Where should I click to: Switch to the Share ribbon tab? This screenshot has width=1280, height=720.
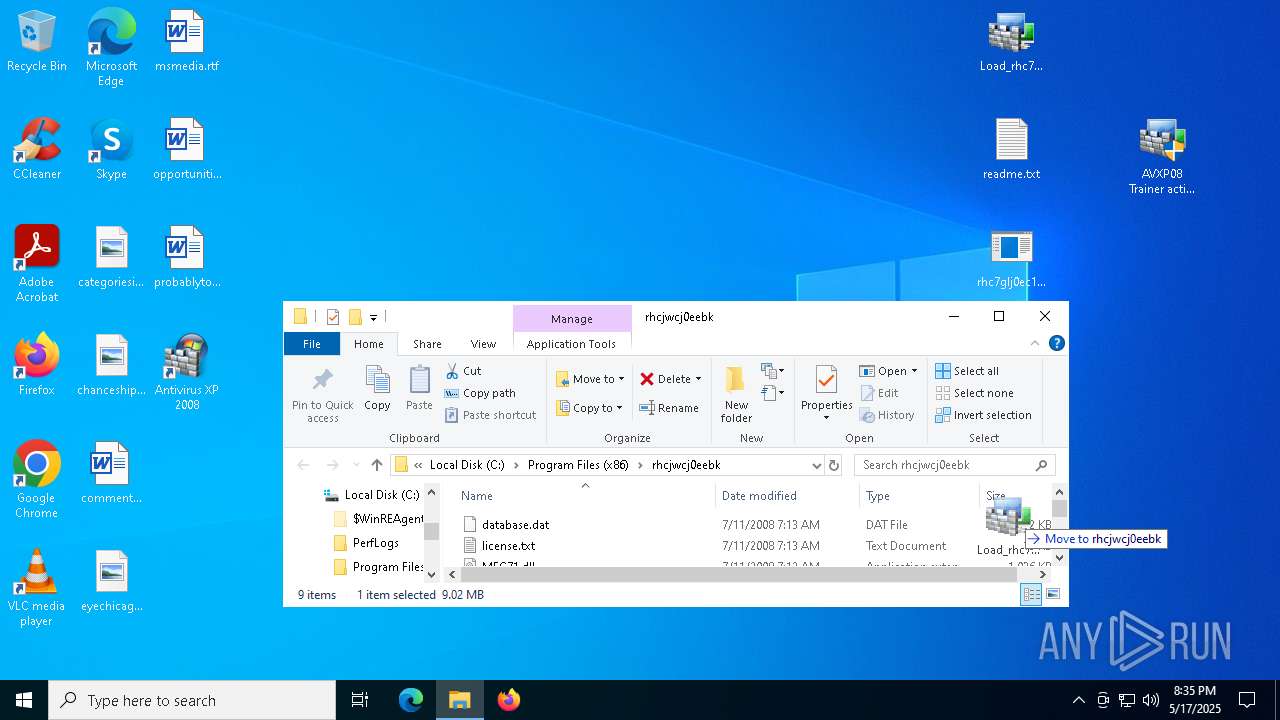point(427,343)
